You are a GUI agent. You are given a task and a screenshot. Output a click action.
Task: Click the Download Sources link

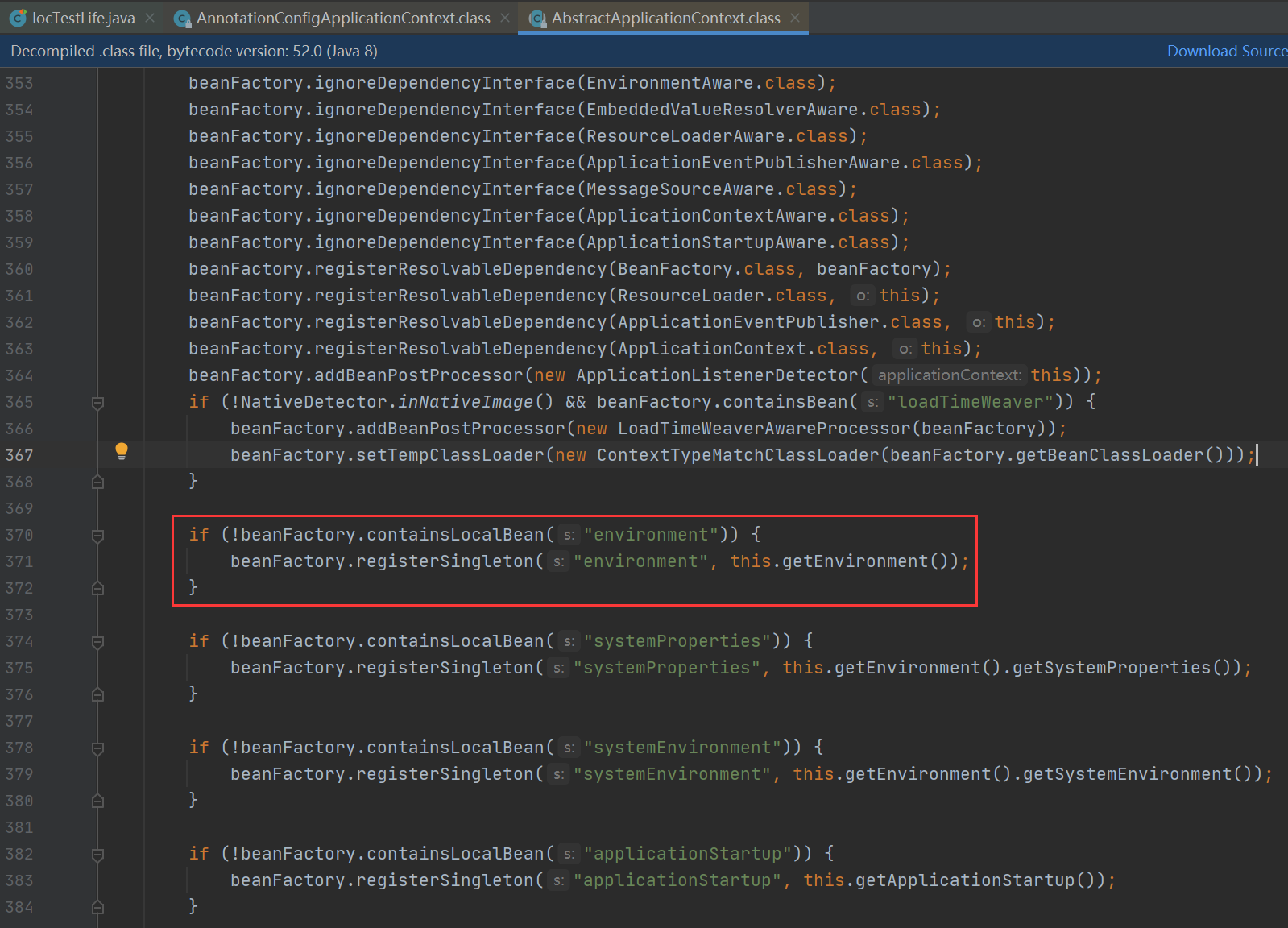[x=1227, y=51]
